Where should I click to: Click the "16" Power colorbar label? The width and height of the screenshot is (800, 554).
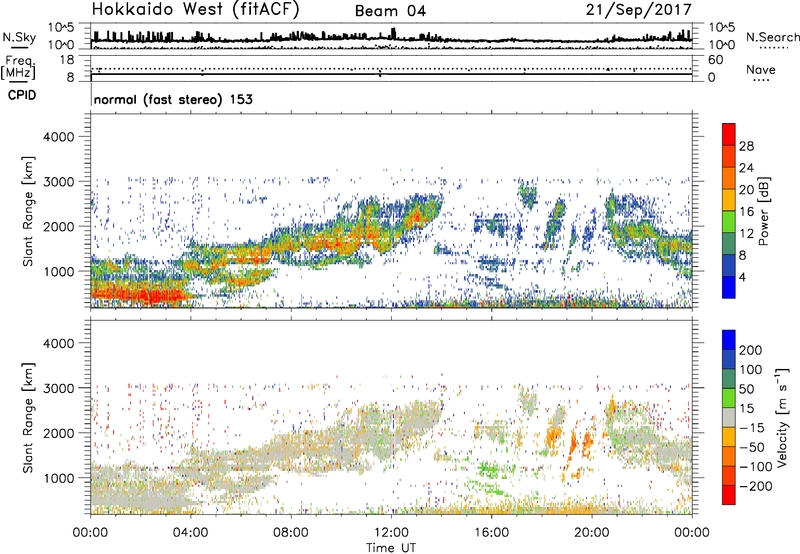[x=746, y=212]
